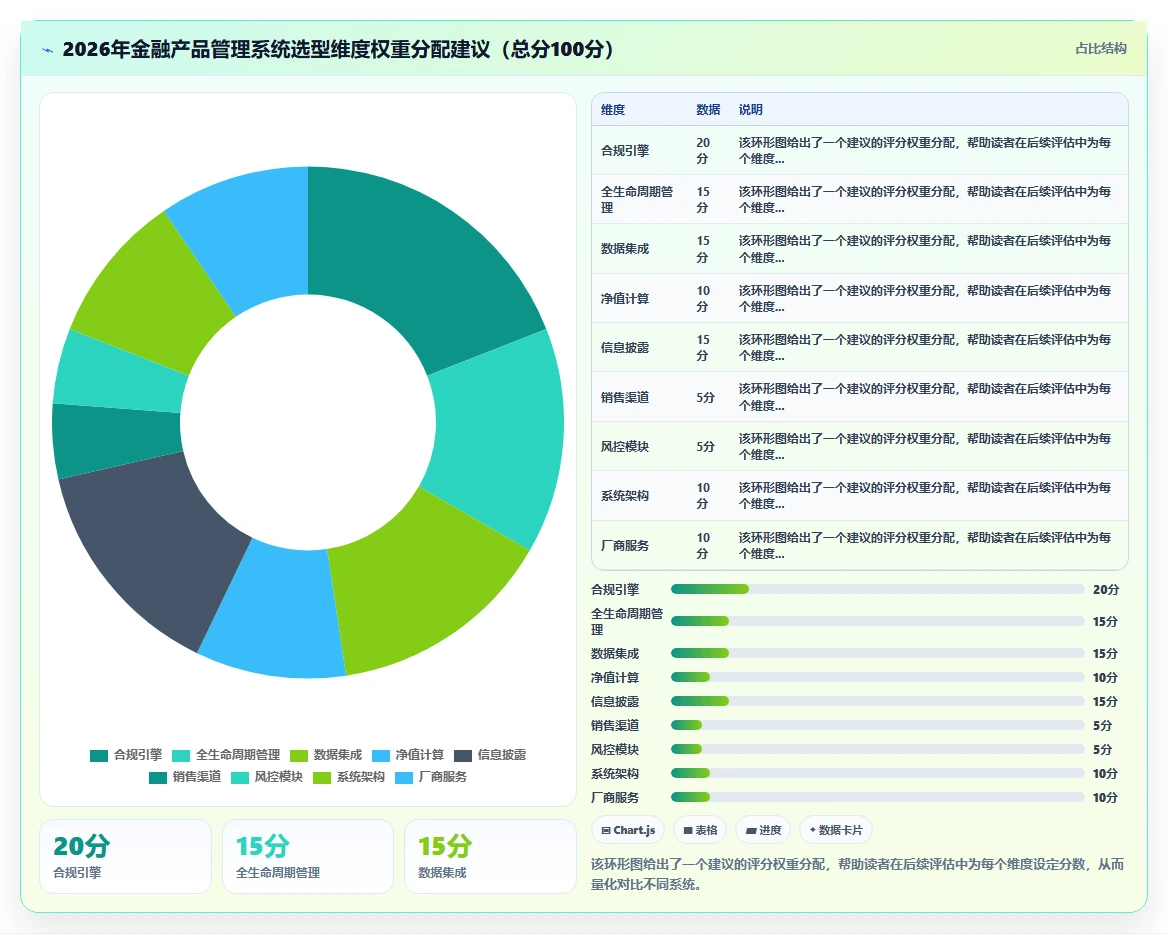The width and height of the screenshot is (1168, 934).
Task: Toggle 合规引擎 legend color swatch
Action: [x=99, y=755]
